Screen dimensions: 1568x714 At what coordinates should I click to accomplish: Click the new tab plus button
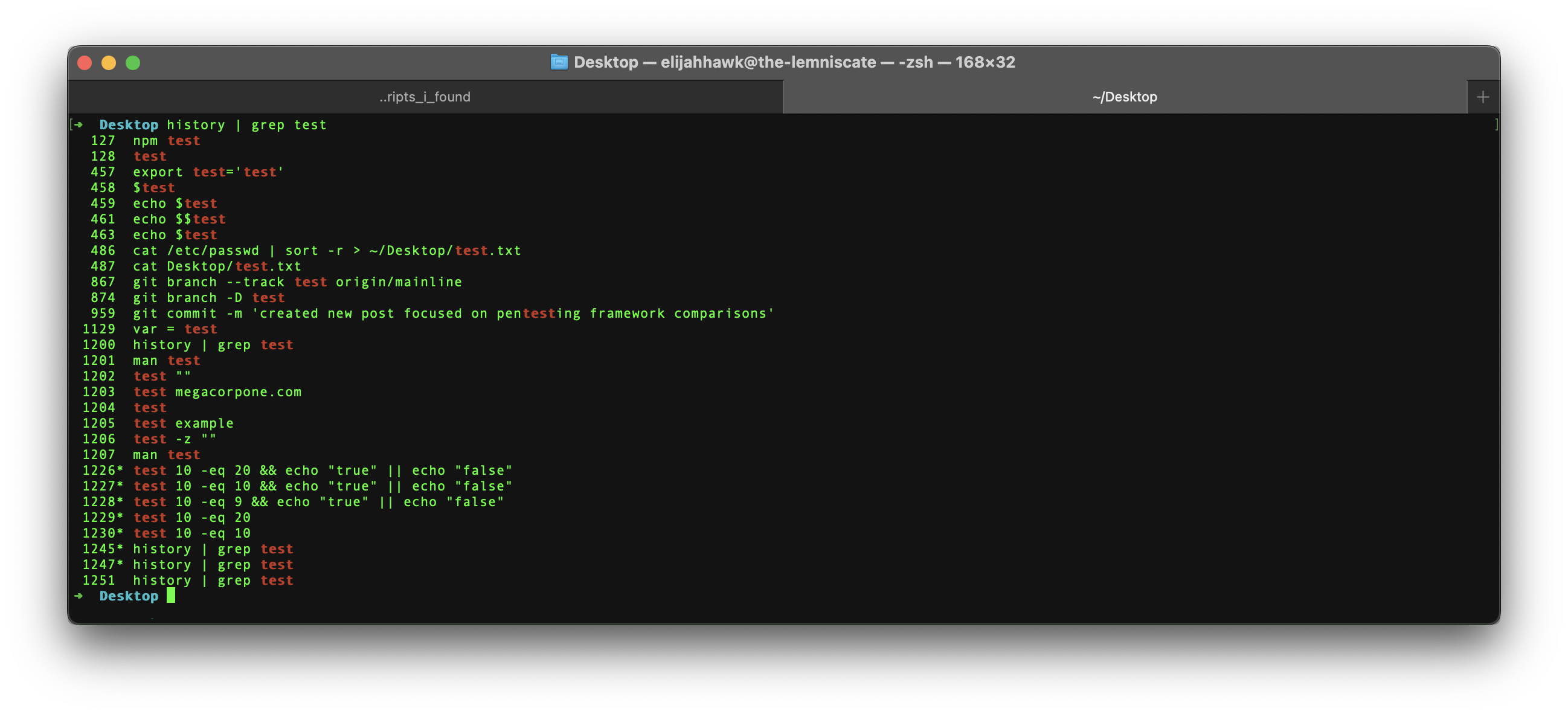(1483, 97)
